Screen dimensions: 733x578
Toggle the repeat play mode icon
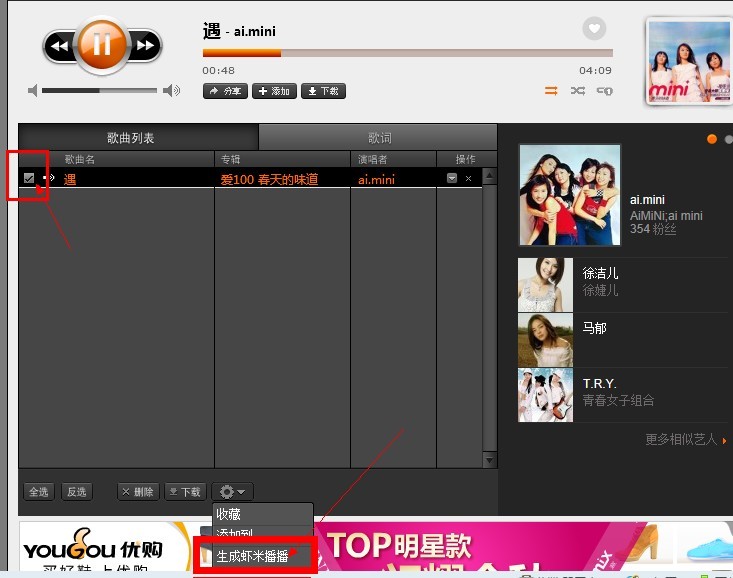coord(551,91)
